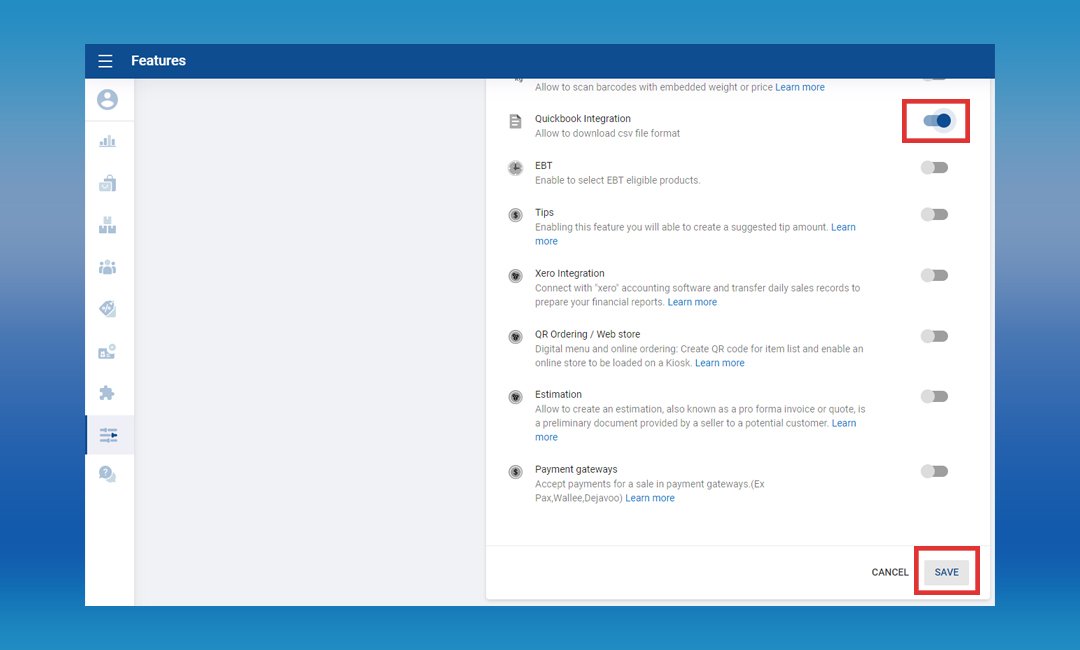Image resolution: width=1080 pixels, height=650 pixels.
Task: Toggle on QR Ordering / Web store
Action: click(x=934, y=336)
